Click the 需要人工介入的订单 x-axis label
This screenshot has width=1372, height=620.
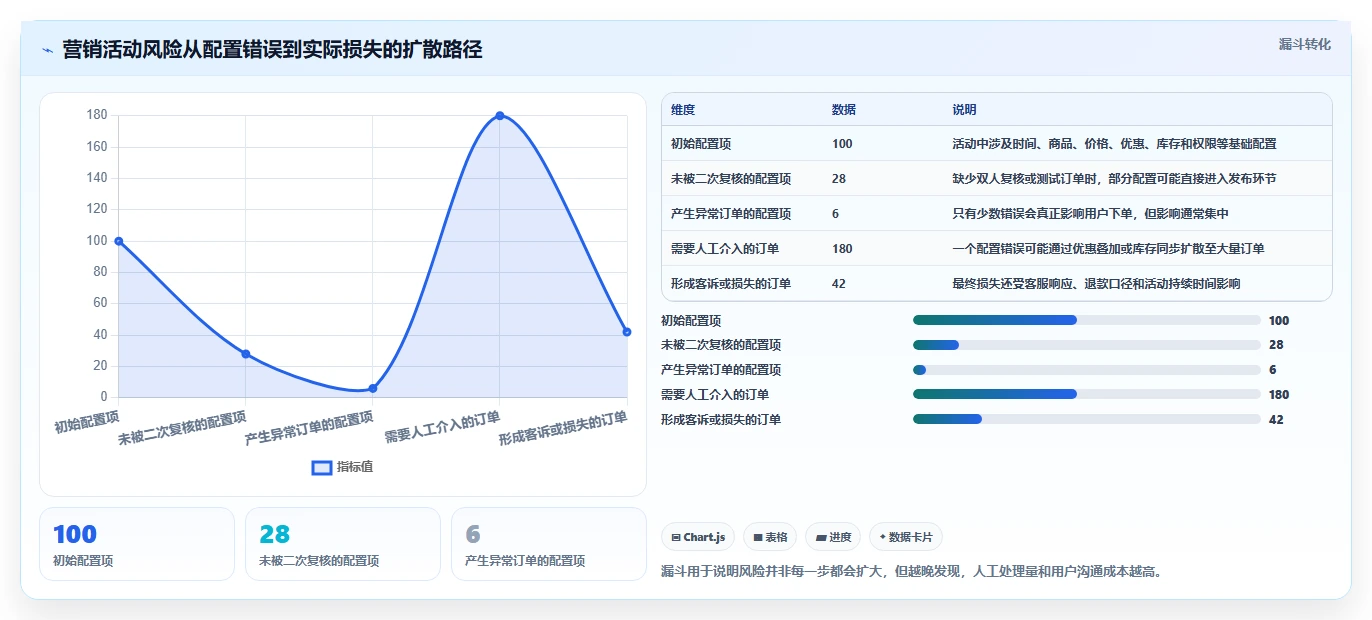[x=442, y=428]
